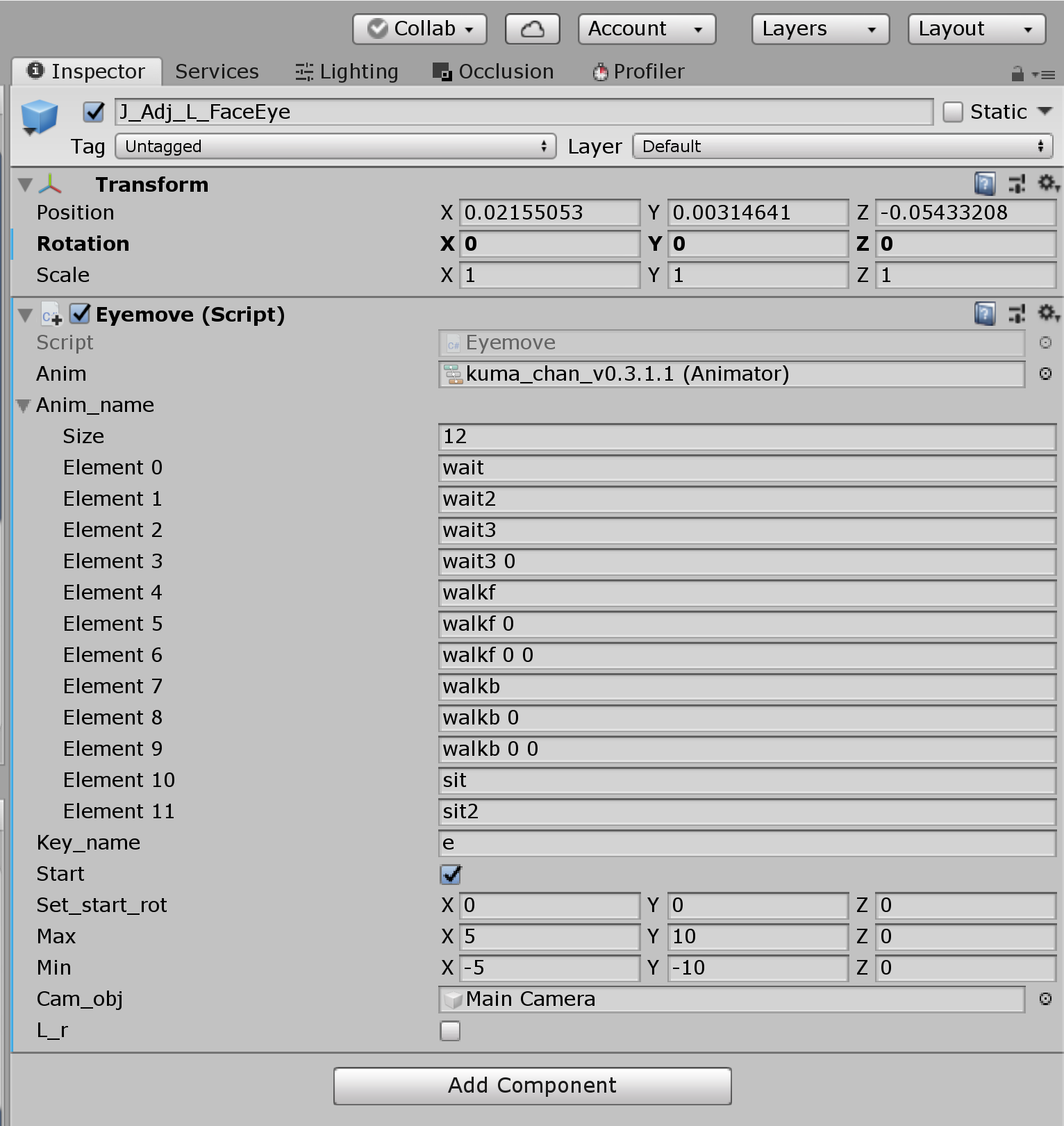Toggle the Static checkbox
Viewport: 1064px width, 1126px height.
tap(953, 112)
